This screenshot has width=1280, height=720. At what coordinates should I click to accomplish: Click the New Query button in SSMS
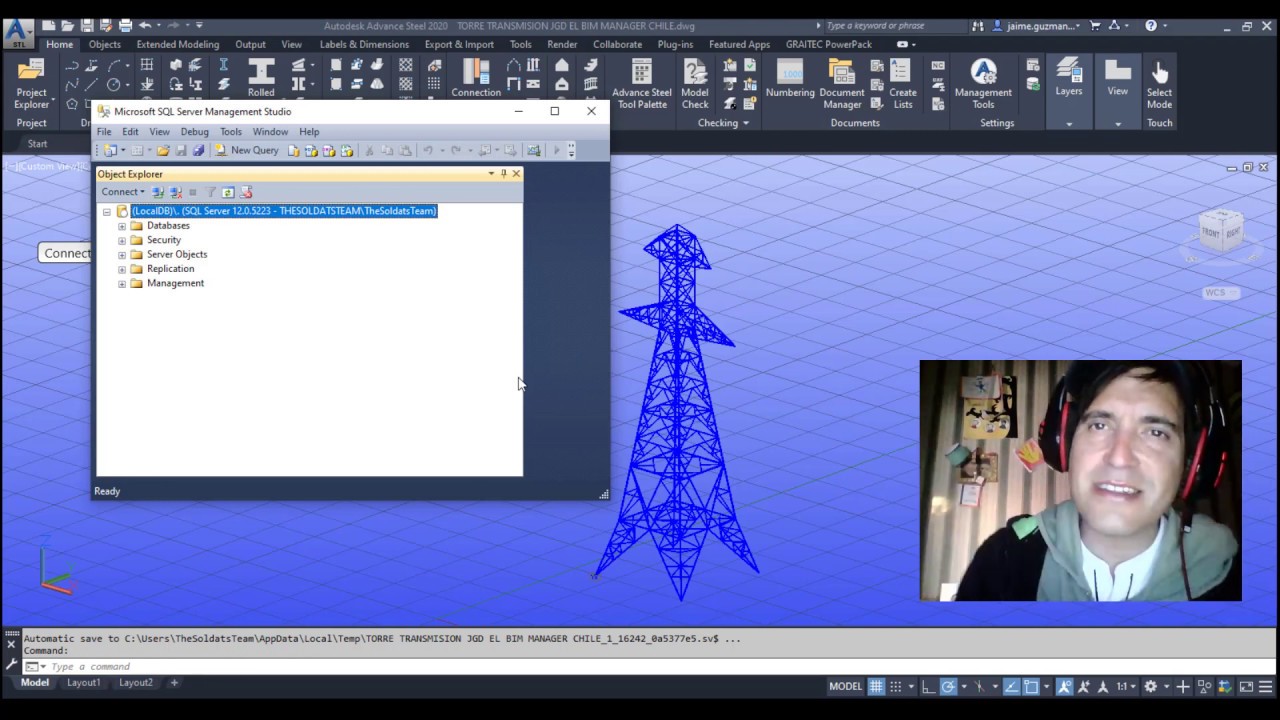click(x=246, y=150)
